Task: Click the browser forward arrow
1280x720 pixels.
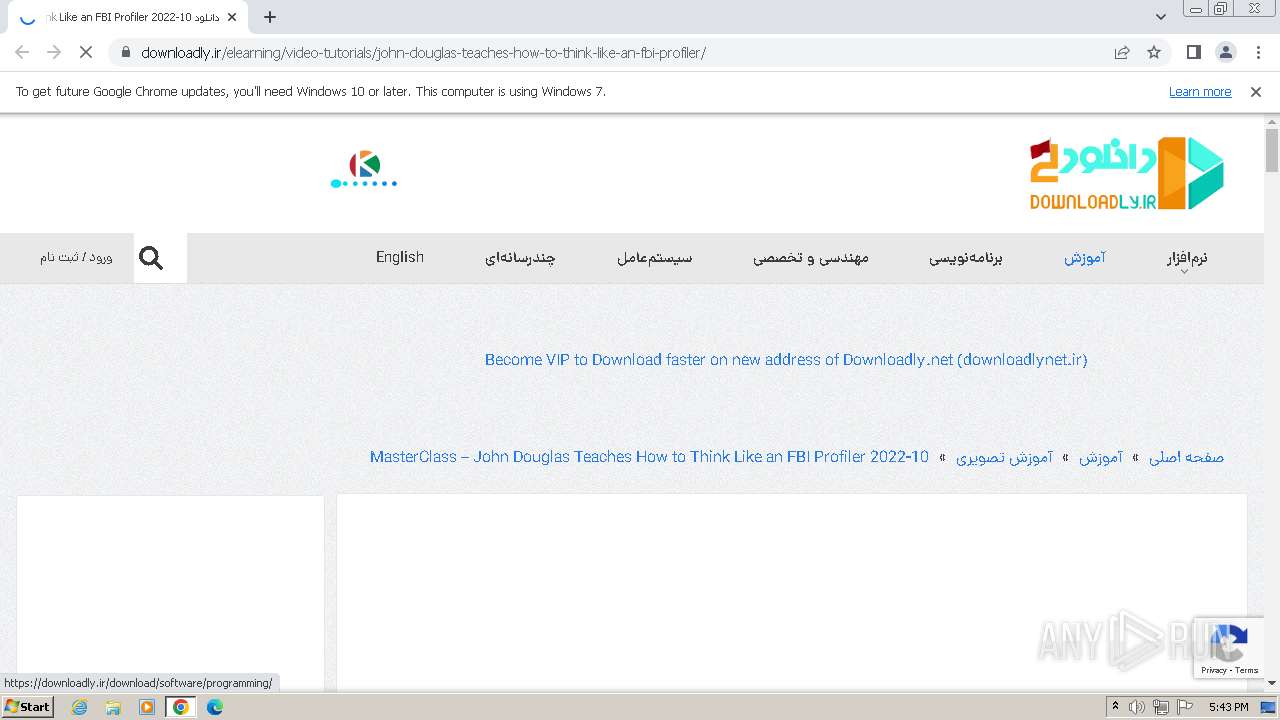Action: 54,52
